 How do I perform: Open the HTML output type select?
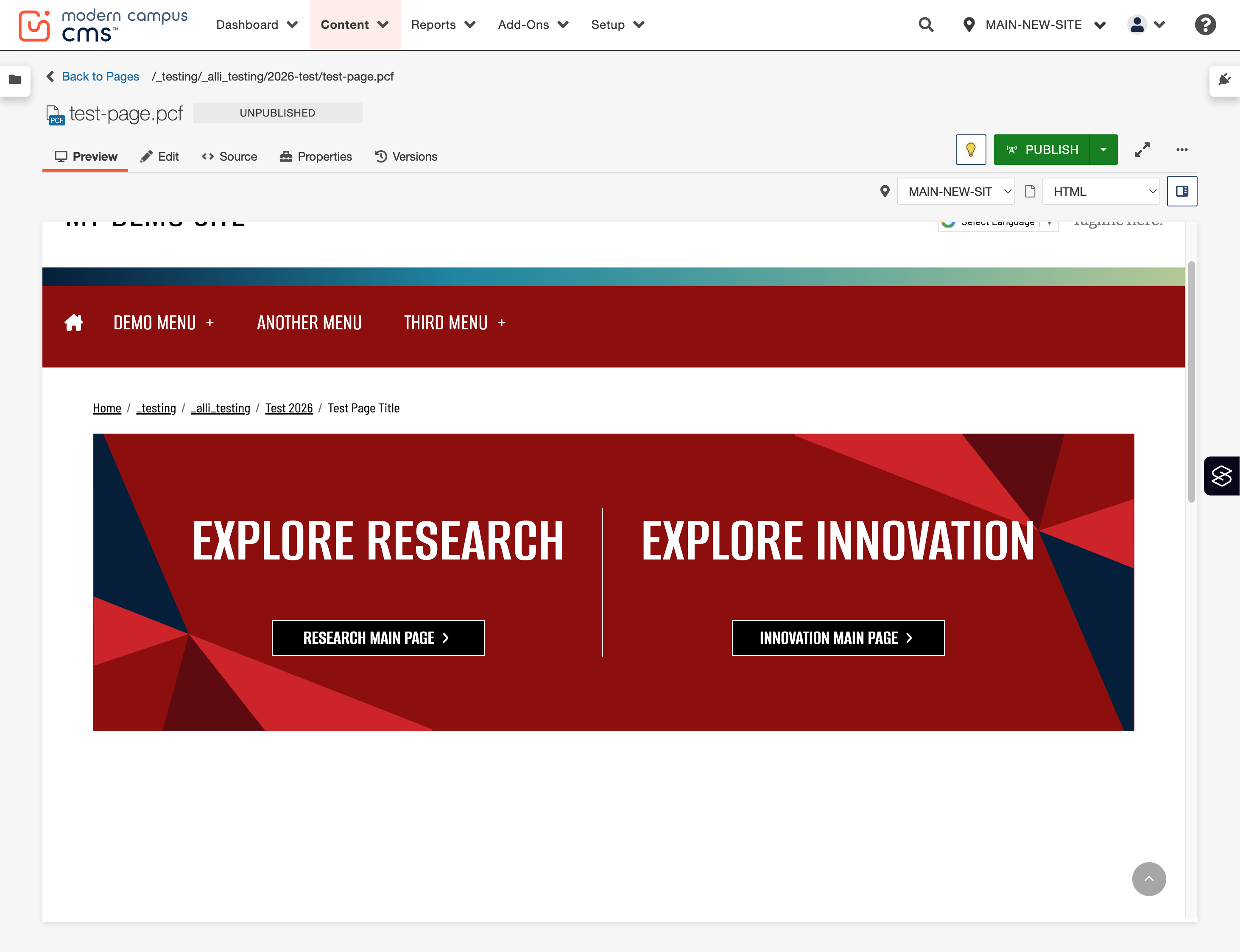(1101, 192)
